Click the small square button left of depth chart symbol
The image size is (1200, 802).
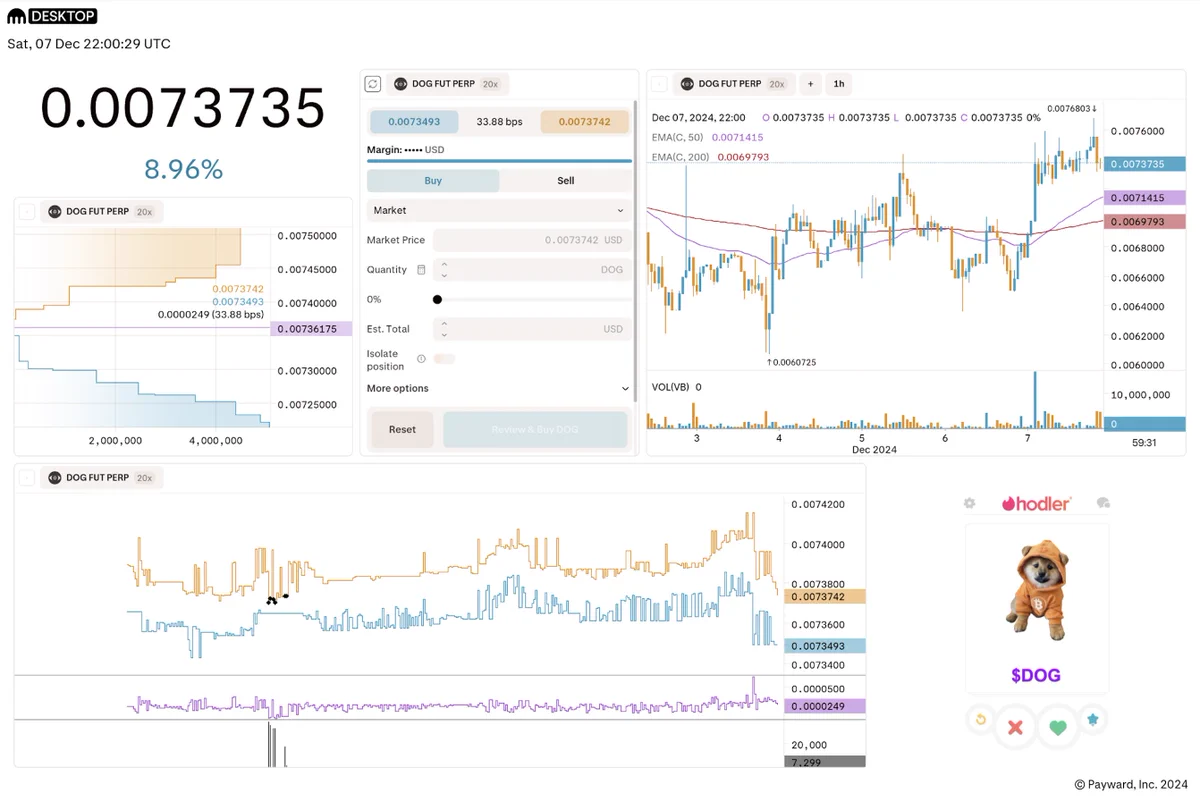pyautogui.click(x=27, y=212)
